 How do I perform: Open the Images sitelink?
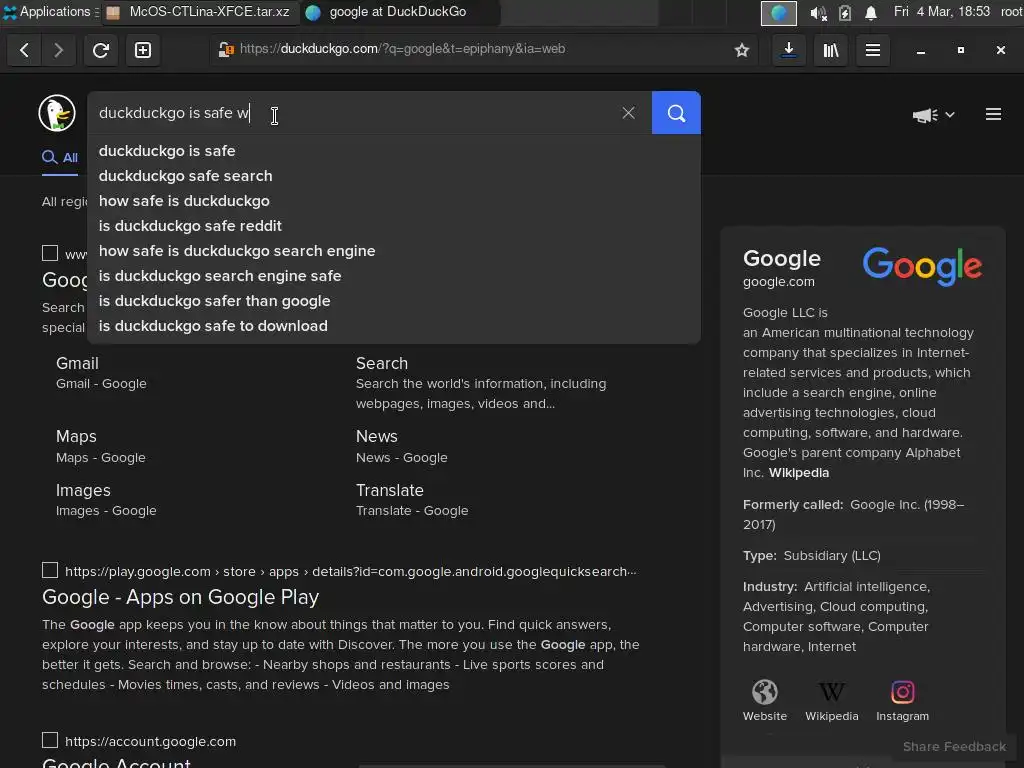pos(83,490)
